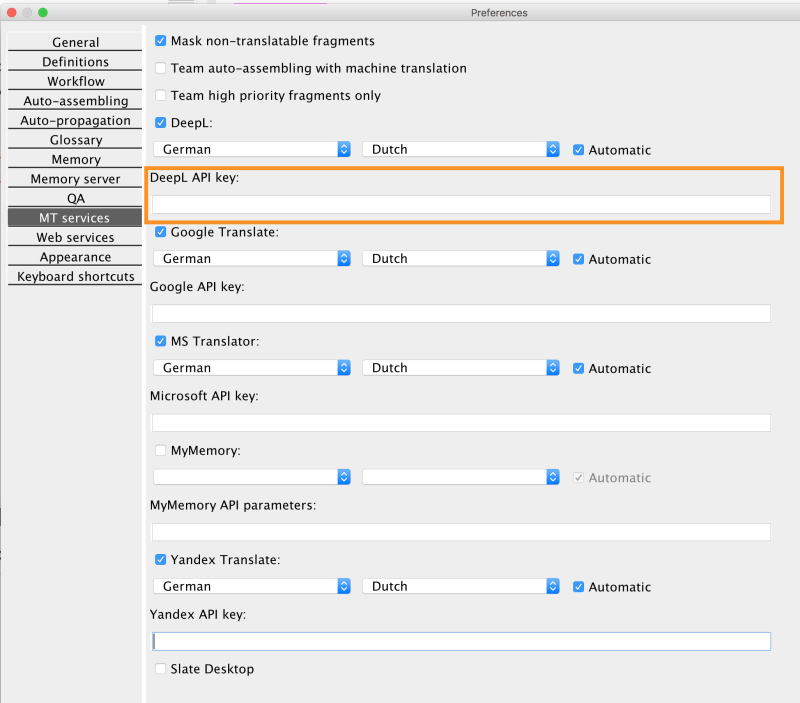Open MS Translator target language dropdown
Screen dimensions: 800x703
click(461, 367)
